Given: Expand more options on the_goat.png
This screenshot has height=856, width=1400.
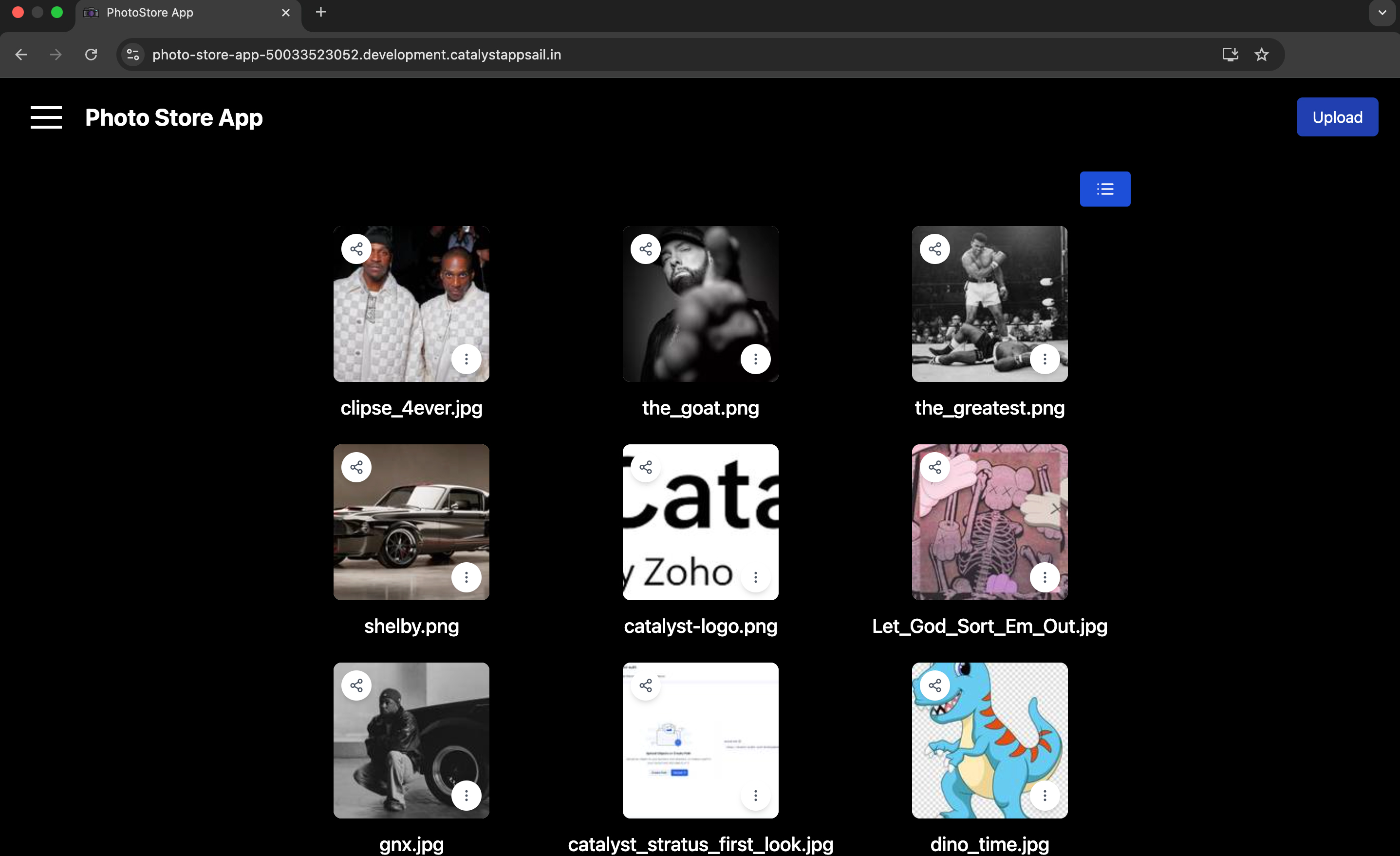Looking at the screenshot, I should coord(755,359).
